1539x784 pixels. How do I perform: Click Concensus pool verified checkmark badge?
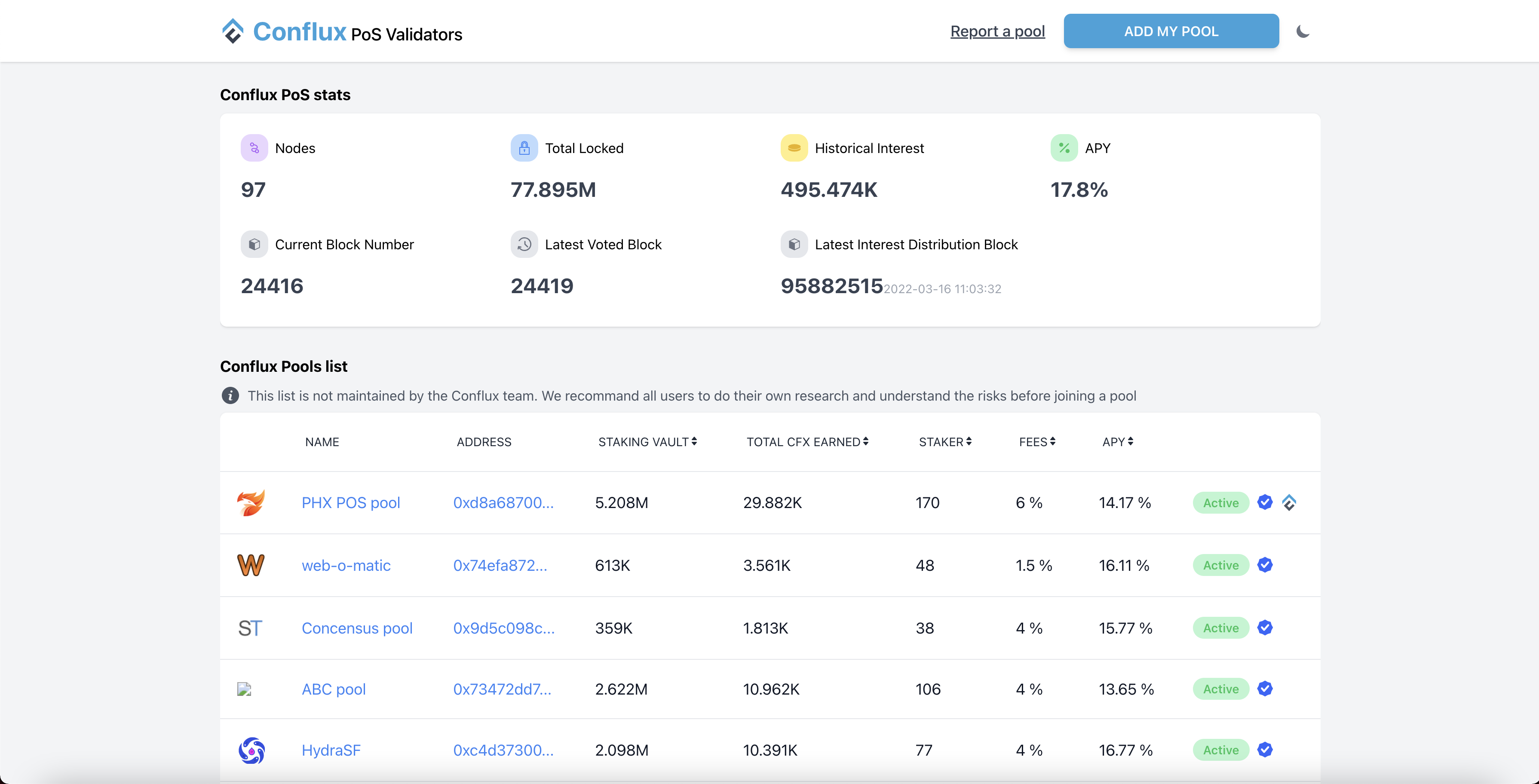(1265, 628)
